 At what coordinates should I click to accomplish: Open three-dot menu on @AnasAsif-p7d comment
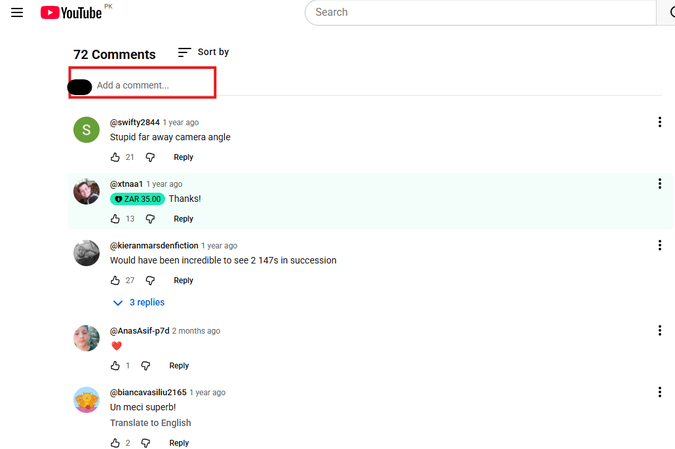pos(659,331)
